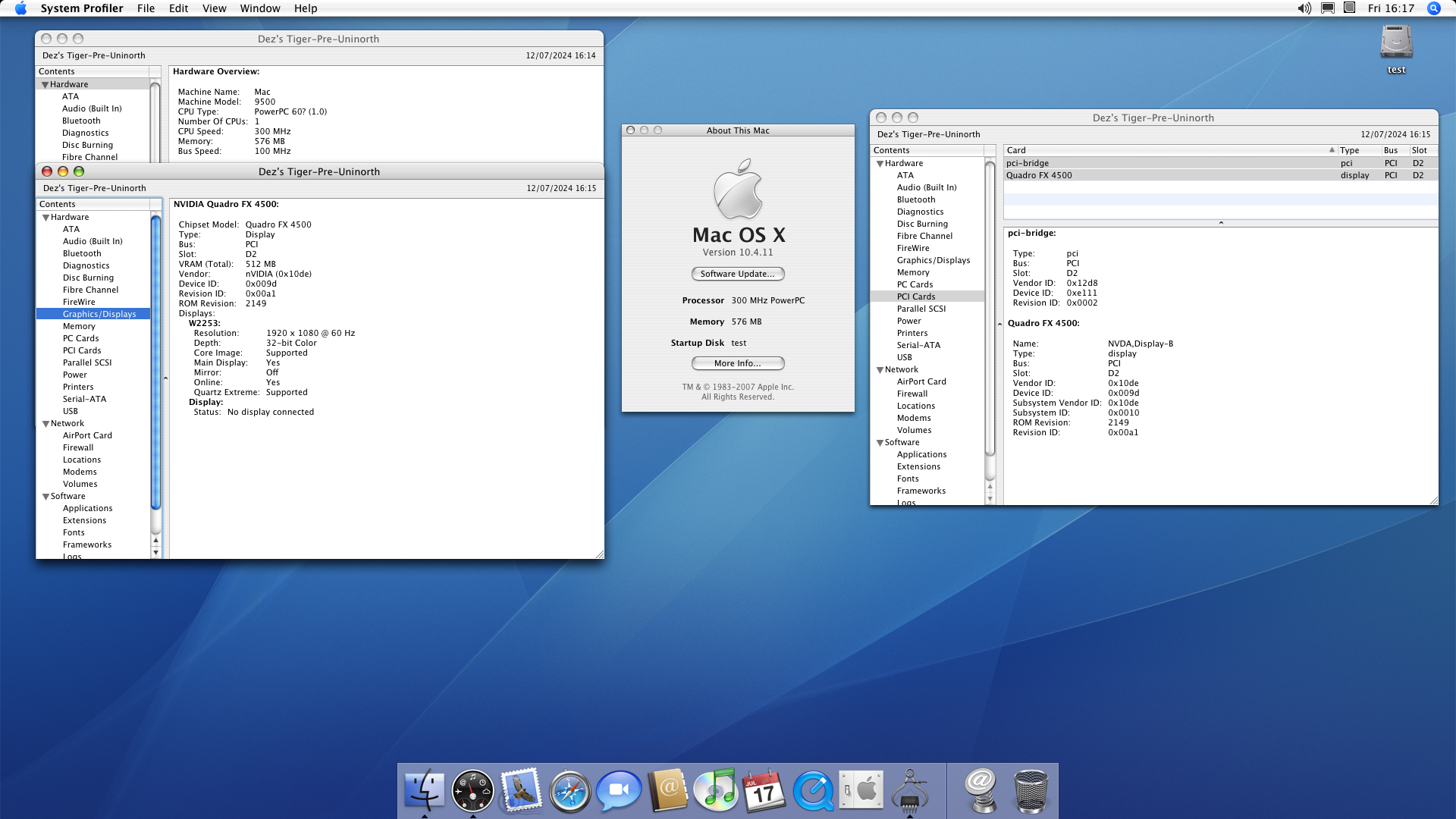This screenshot has width=1456, height=819.
Task: Open the Window menu
Action: 259,8
